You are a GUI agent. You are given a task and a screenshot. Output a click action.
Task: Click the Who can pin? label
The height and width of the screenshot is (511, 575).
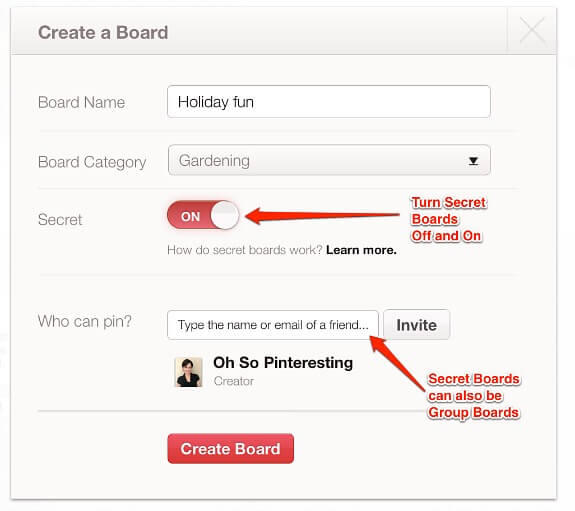(85, 321)
